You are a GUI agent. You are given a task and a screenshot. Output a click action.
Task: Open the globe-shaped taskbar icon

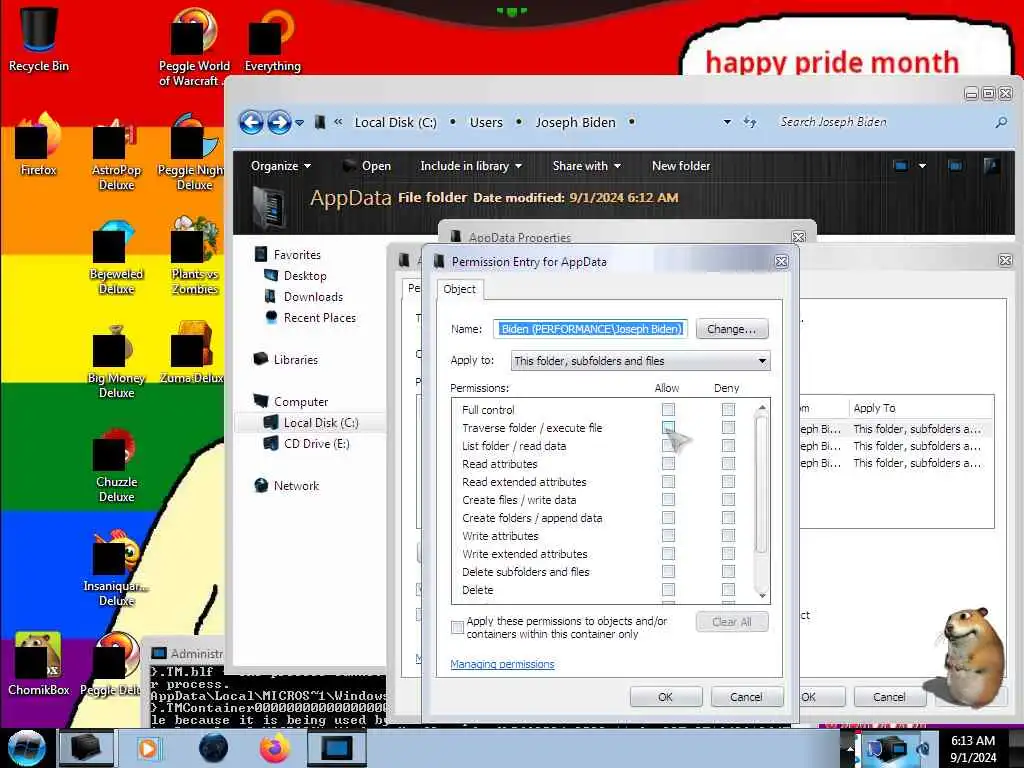pos(213,748)
